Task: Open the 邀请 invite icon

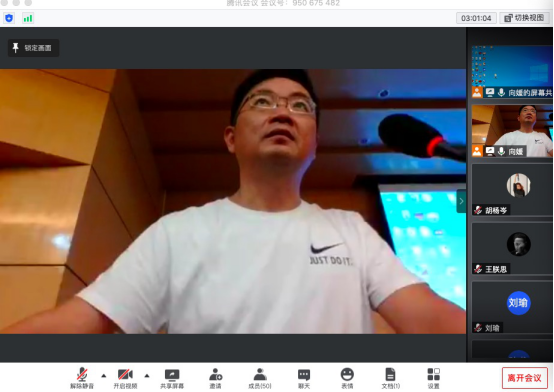Action: (216, 378)
